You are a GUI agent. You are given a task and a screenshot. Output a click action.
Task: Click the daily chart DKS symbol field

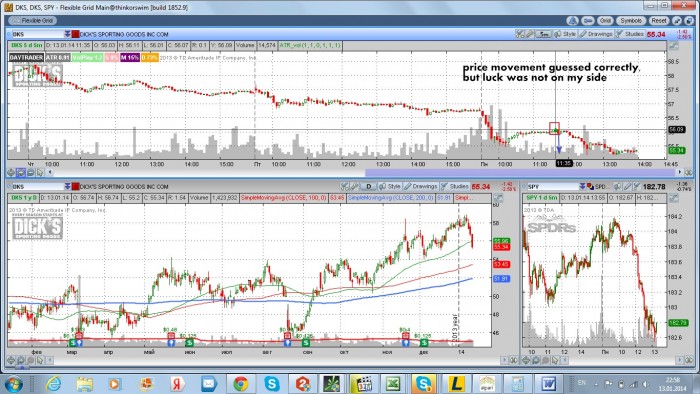pyautogui.click(x=38, y=187)
